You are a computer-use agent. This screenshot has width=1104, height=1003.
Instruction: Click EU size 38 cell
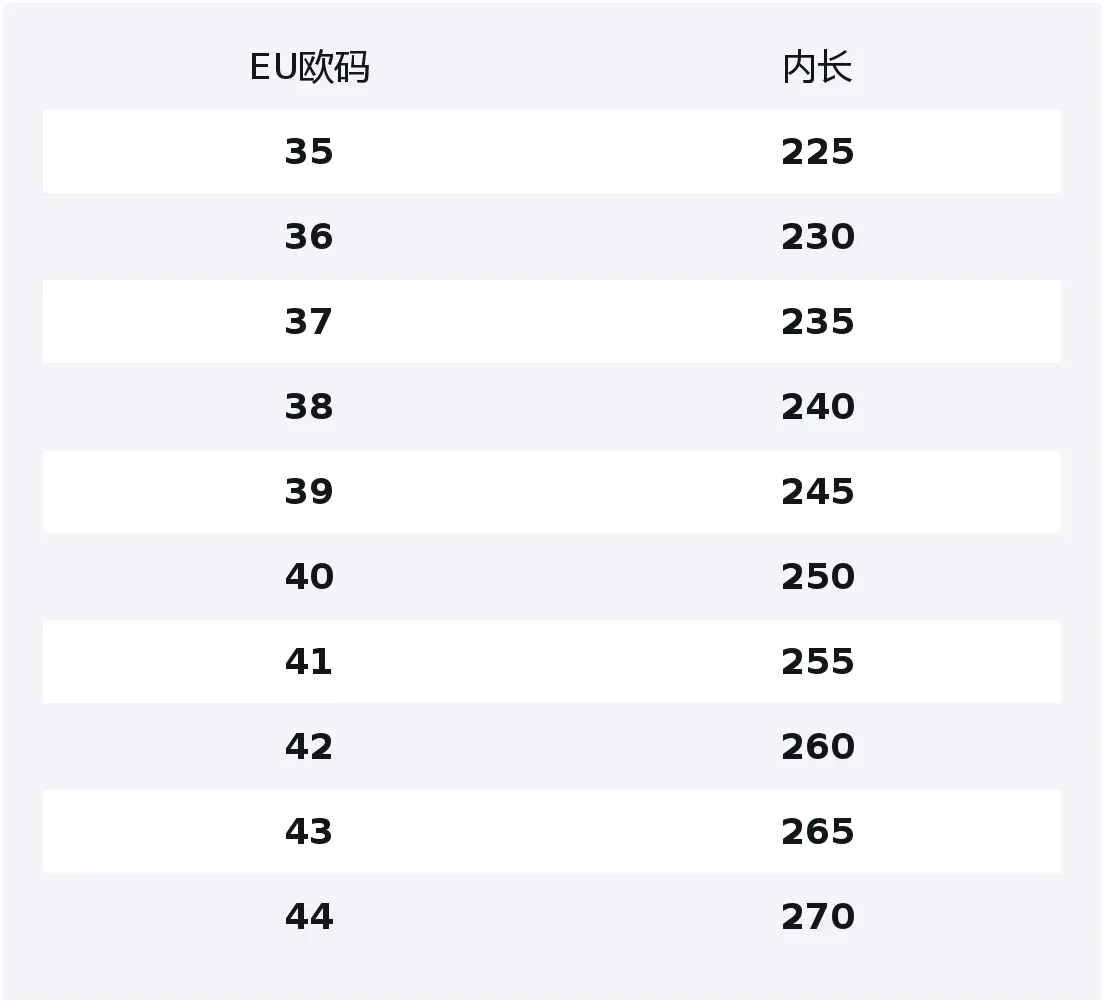point(309,407)
